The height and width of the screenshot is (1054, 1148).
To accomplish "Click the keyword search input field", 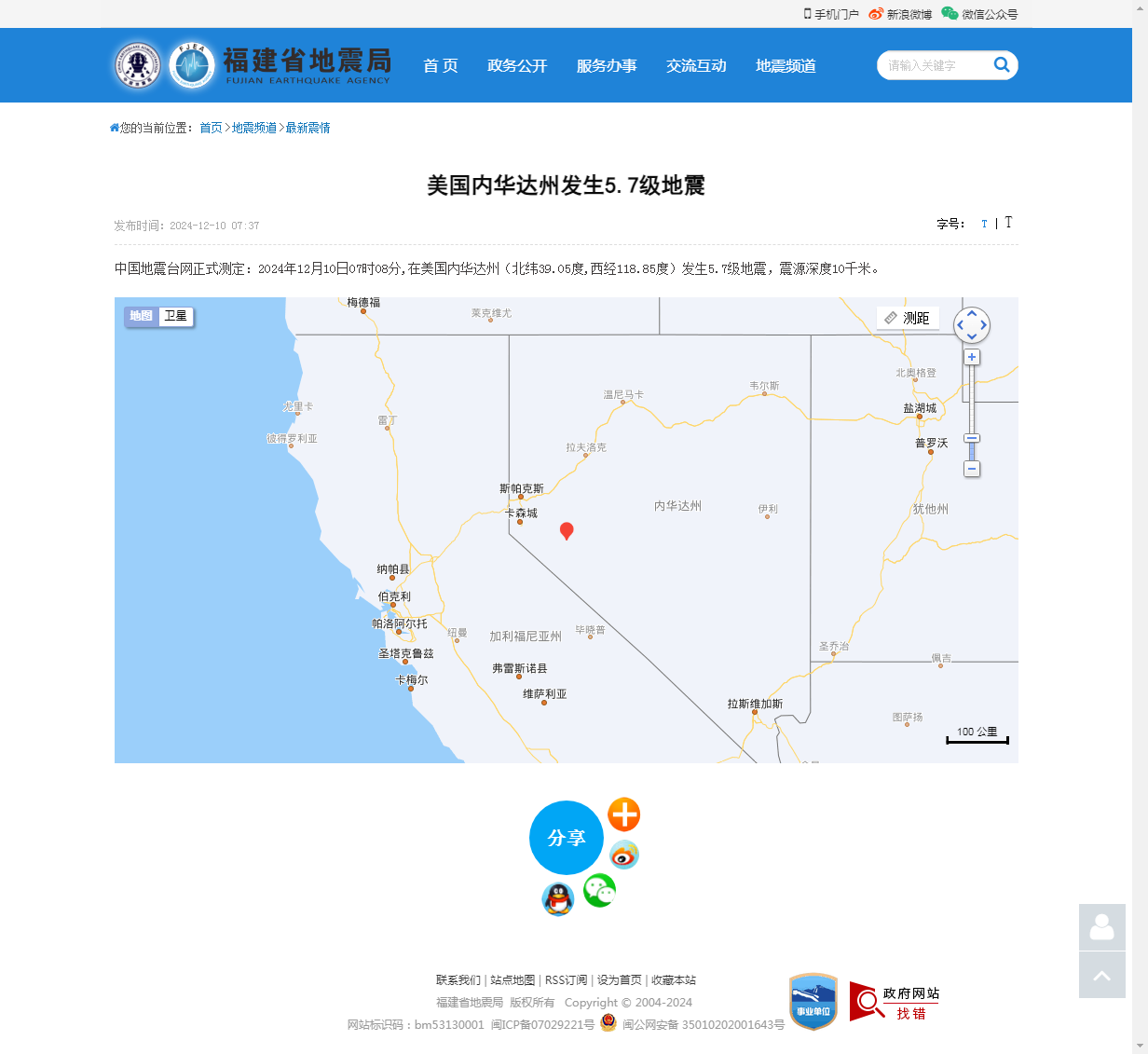I will (932, 65).
